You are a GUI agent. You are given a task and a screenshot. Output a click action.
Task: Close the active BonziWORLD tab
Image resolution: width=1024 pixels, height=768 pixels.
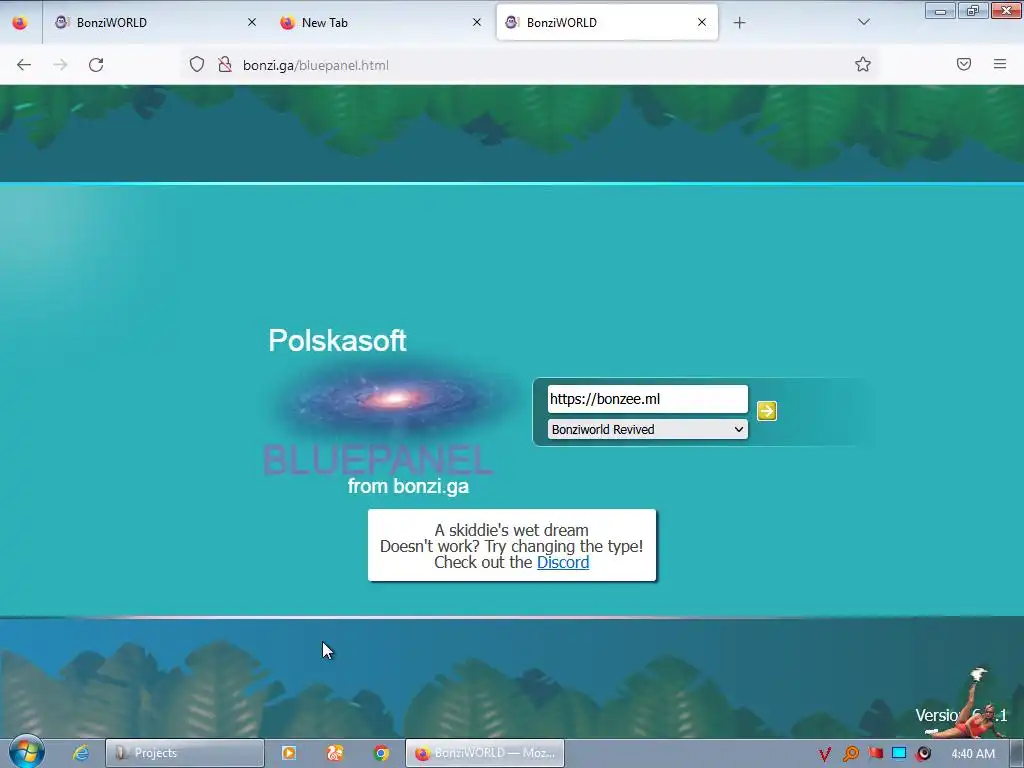click(702, 22)
